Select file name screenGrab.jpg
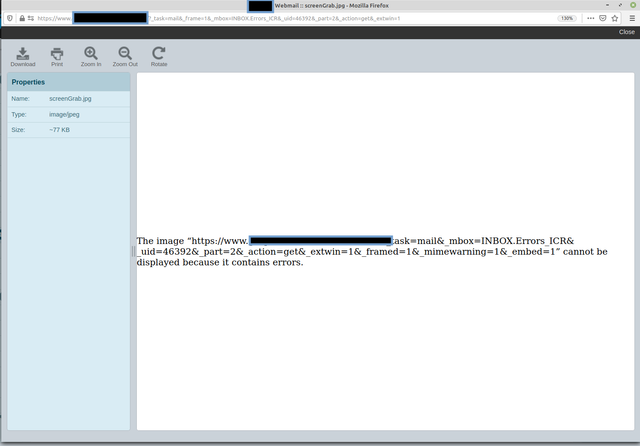Screen dimensions: 640x446 click(70, 98)
